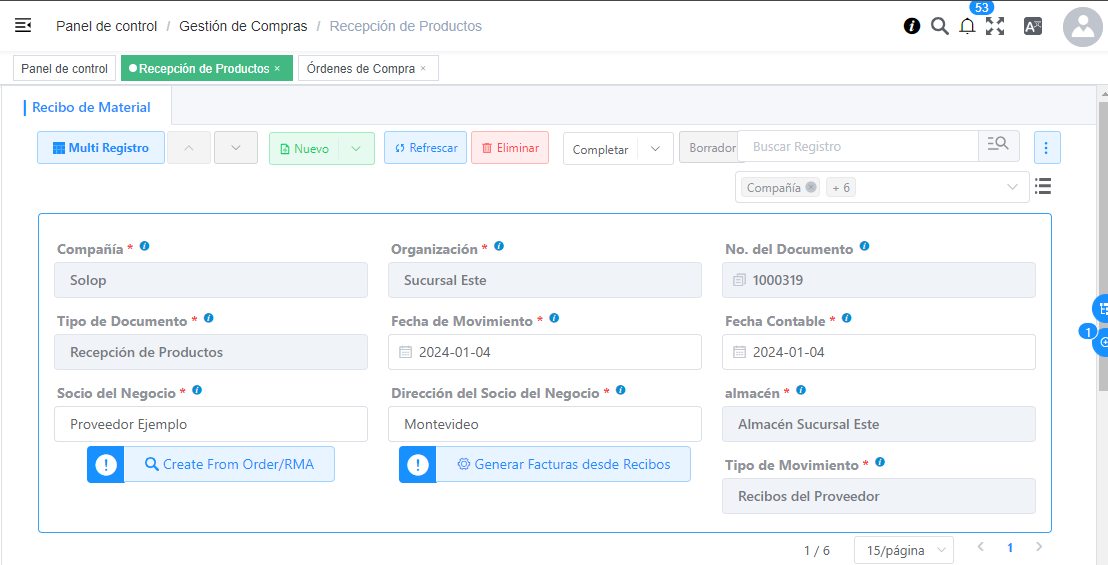Open the user profile avatar
The image size is (1108, 565).
click(1083, 27)
